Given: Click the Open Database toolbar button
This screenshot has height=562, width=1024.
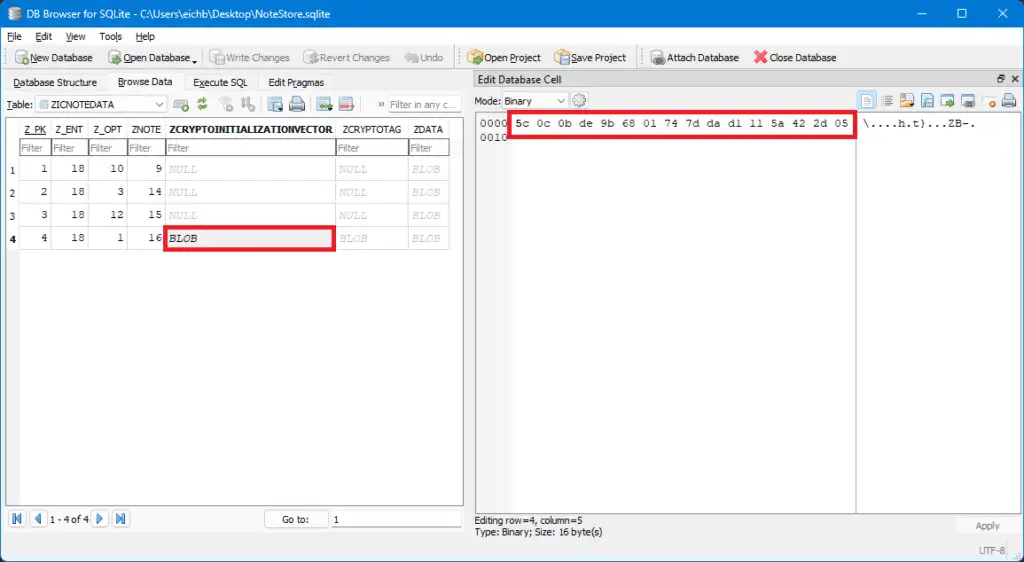Looking at the screenshot, I should (x=149, y=57).
